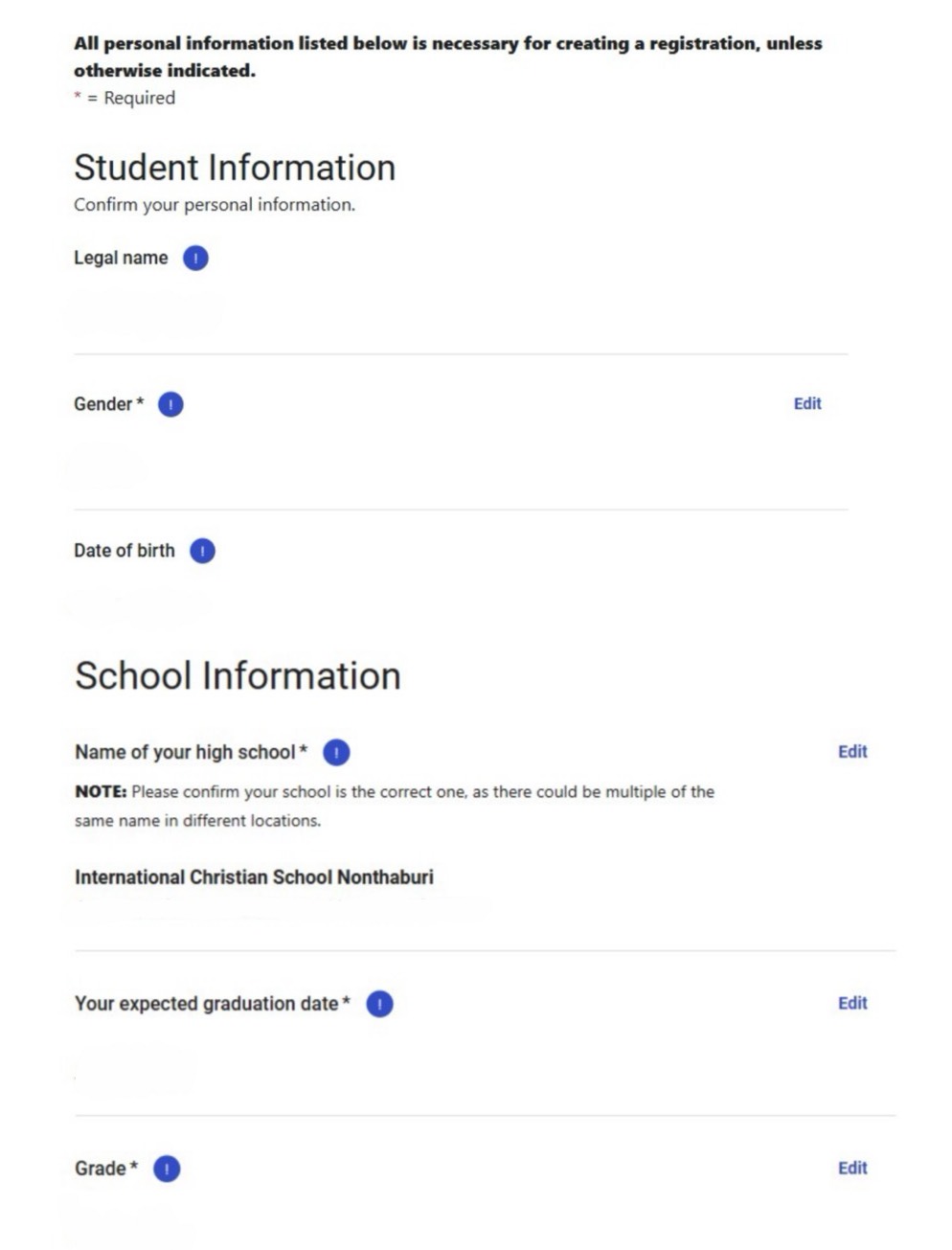Open the Grade info icon
Image resolution: width=952 pixels, height=1250 pixels.
click(167, 1170)
